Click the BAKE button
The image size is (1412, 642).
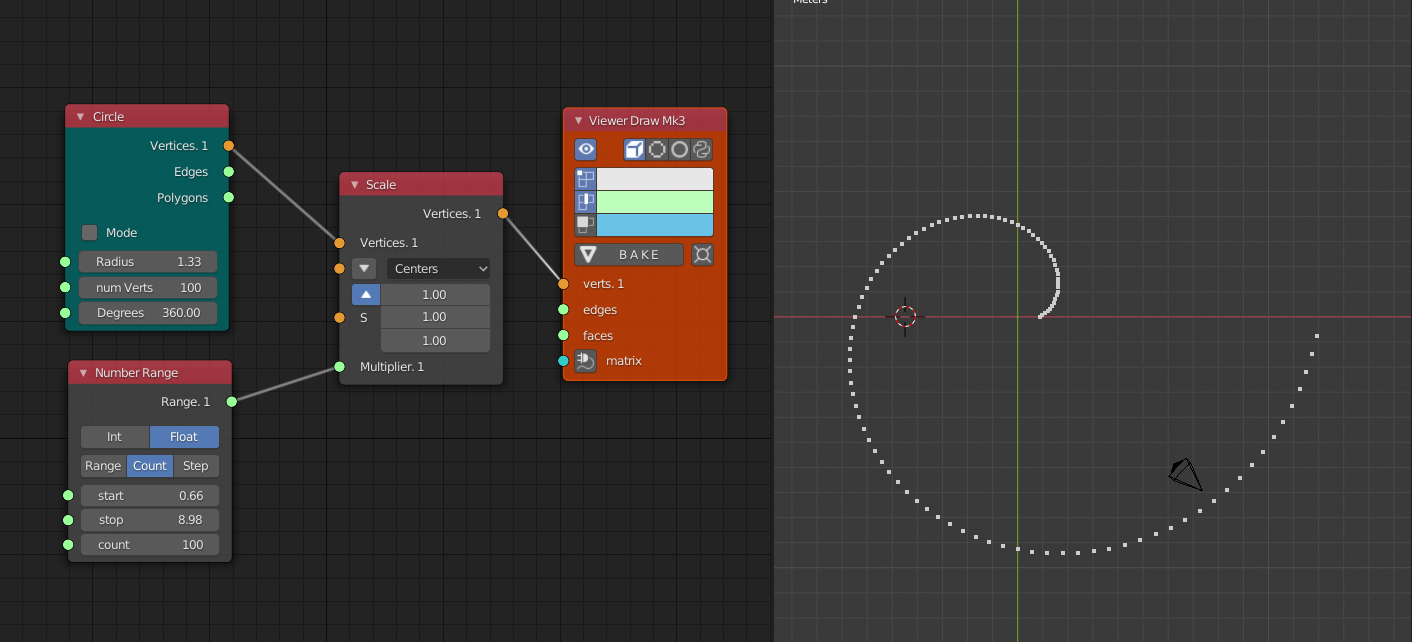[x=629, y=254]
